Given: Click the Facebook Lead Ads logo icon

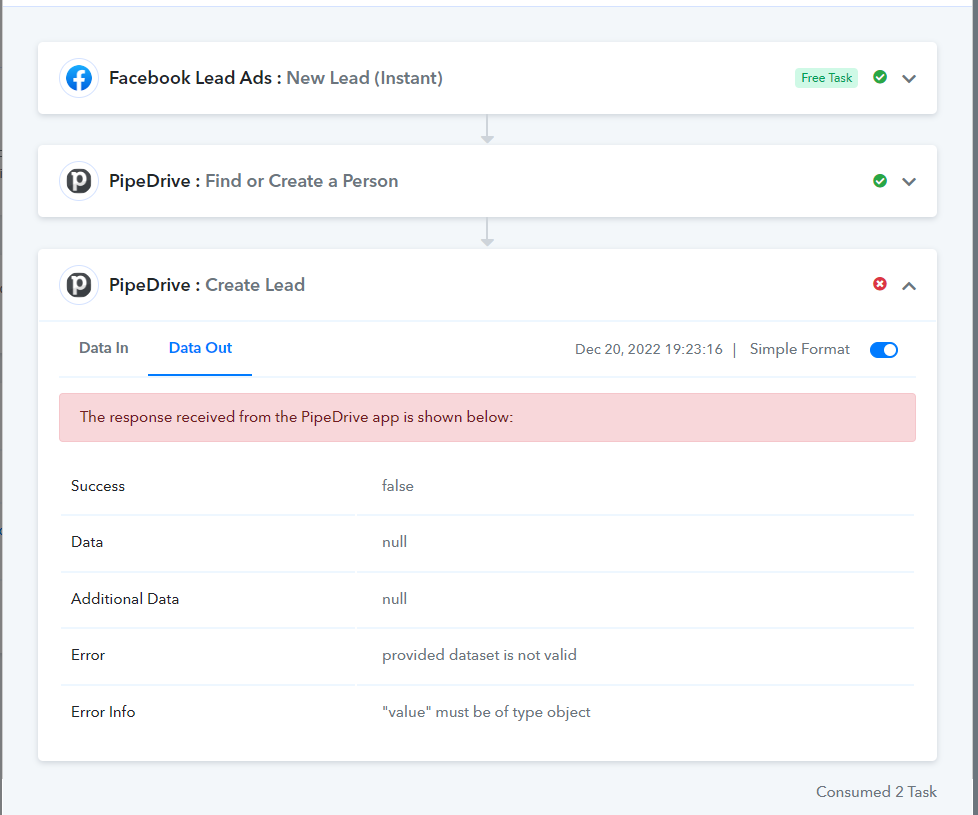Looking at the screenshot, I should (79, 78).
